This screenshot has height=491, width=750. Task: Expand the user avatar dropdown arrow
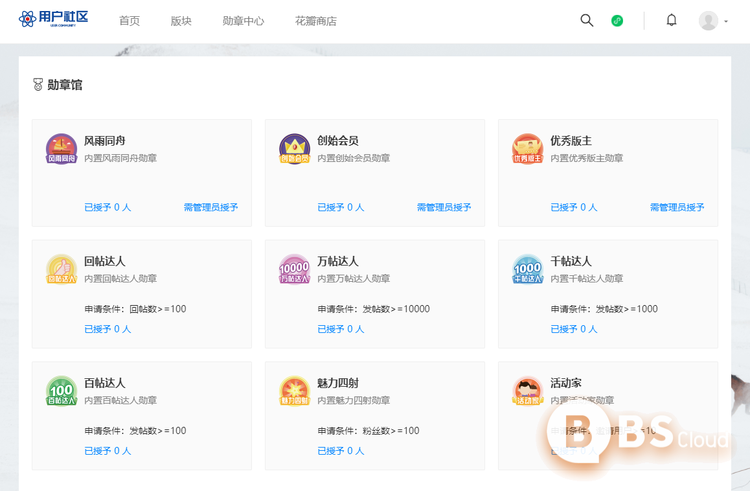726,21
